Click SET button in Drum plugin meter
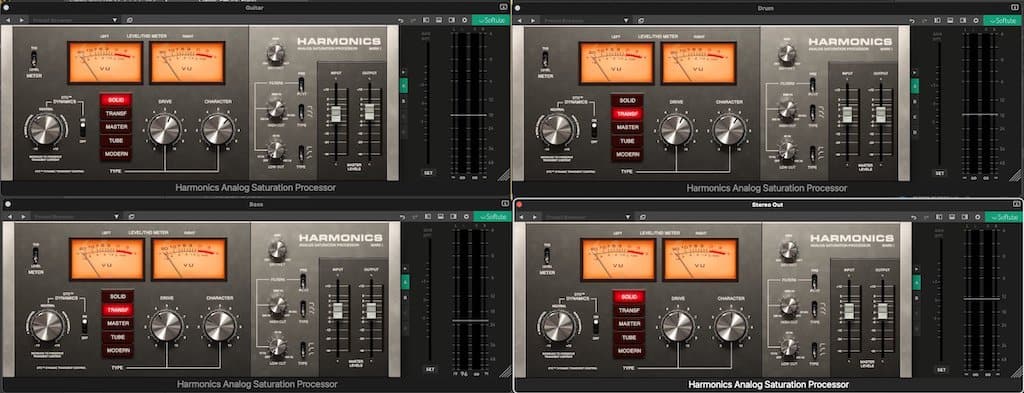 [939, 173]
